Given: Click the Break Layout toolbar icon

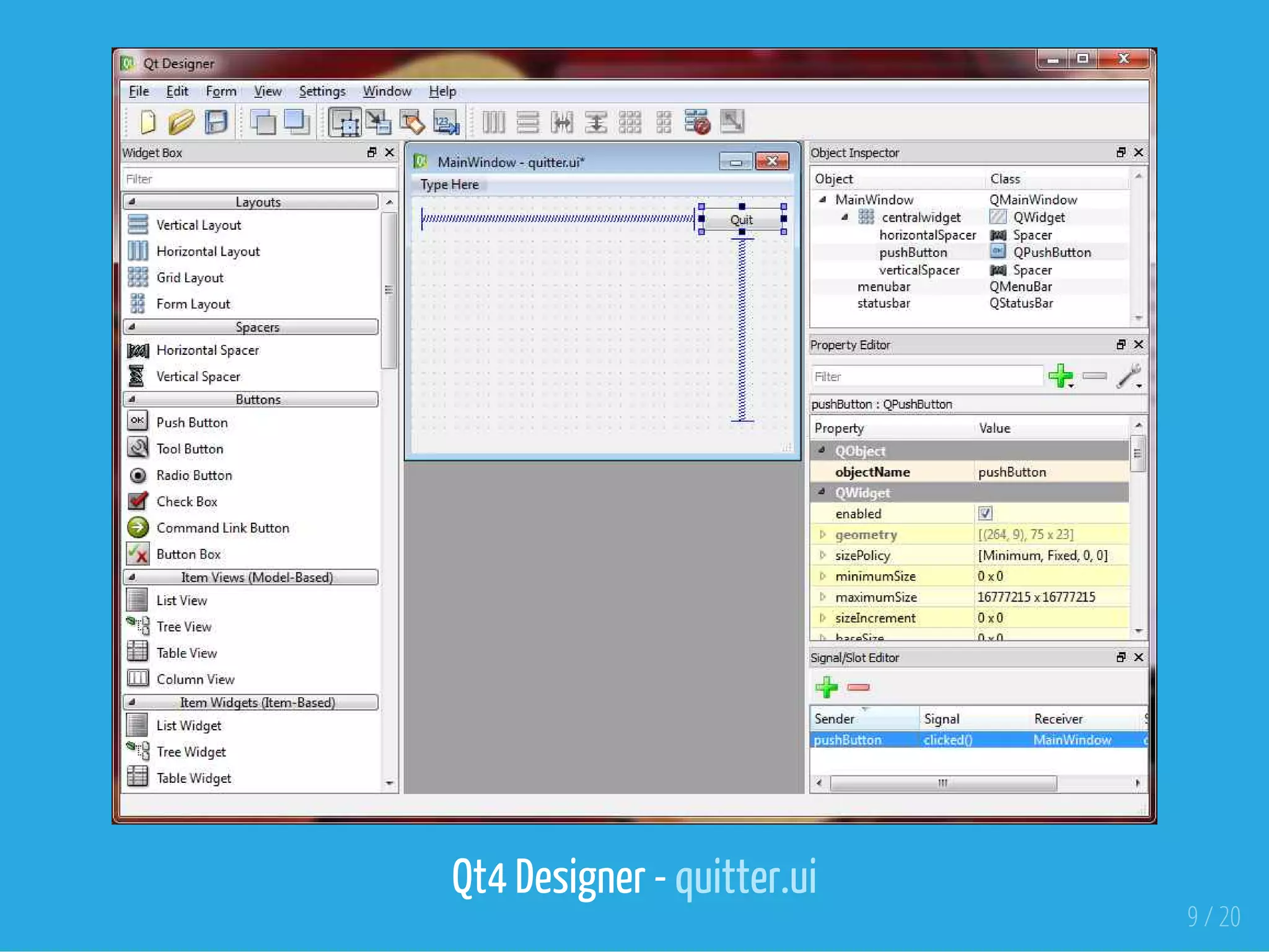Looking at the screenshot, I should (x=697, y=122).
